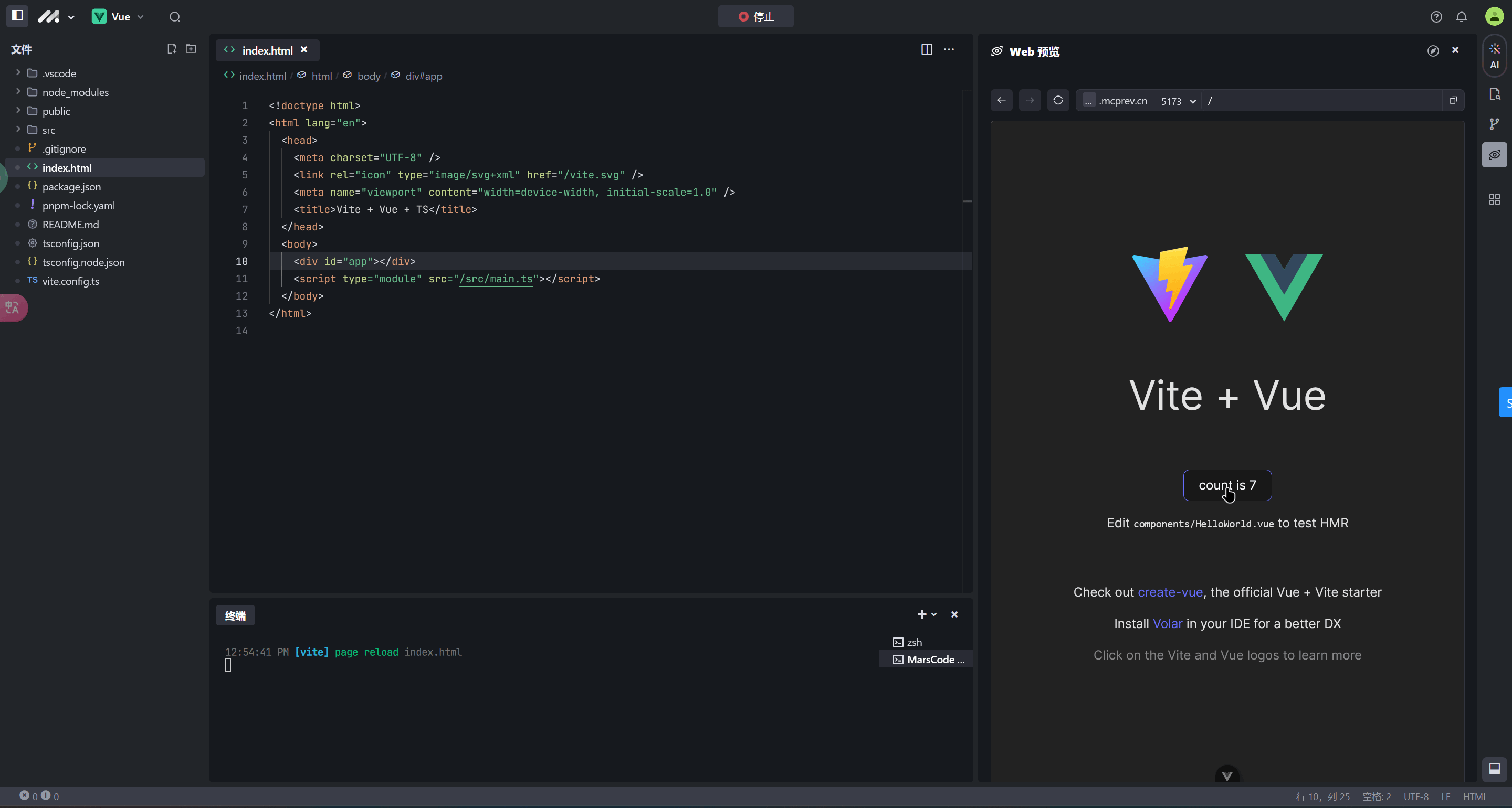Open the file search sidebar icon
Viewport: 1512px width, 808px height.
pyautogui.click(x=1494, y=94)
